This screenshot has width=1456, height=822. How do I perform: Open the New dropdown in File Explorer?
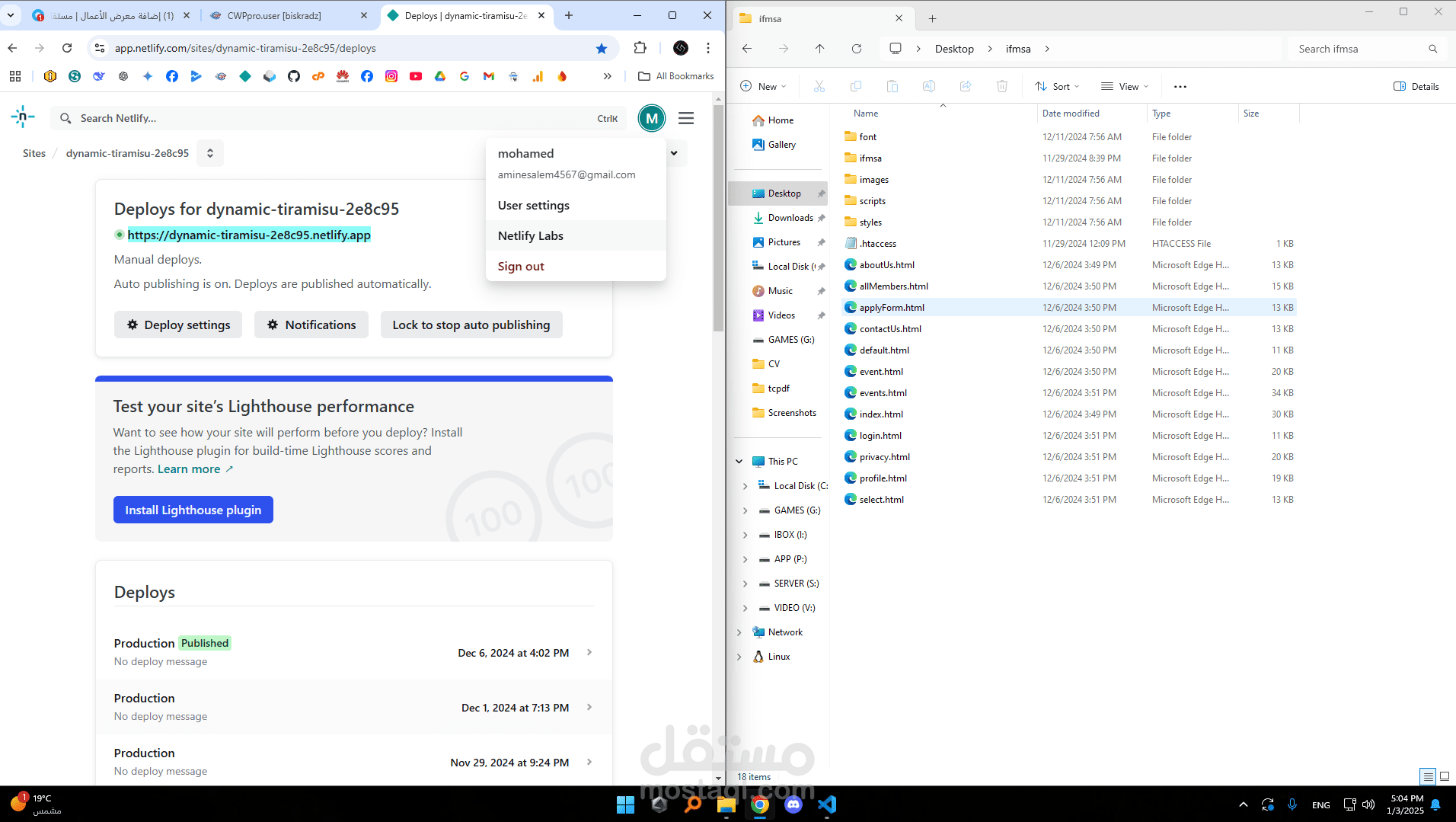(x=764, y=87)
